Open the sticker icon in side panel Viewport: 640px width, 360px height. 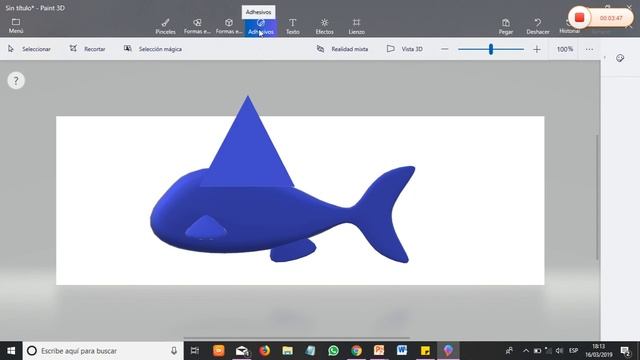(x=620, y=58)
